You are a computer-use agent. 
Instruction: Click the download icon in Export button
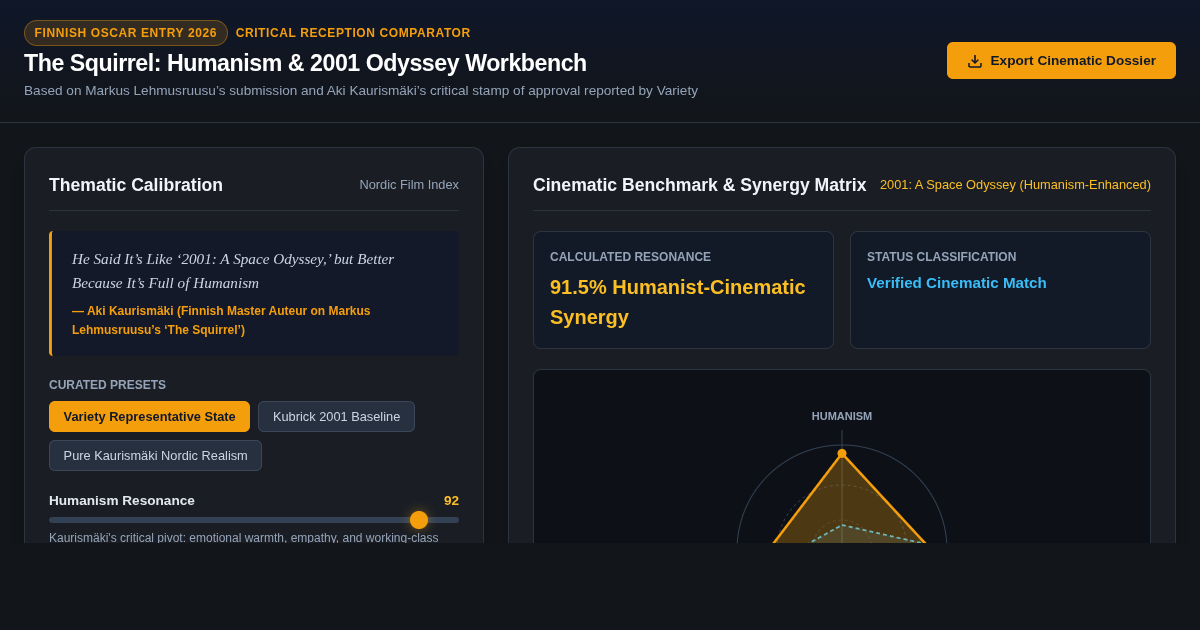tap(975, 61)
